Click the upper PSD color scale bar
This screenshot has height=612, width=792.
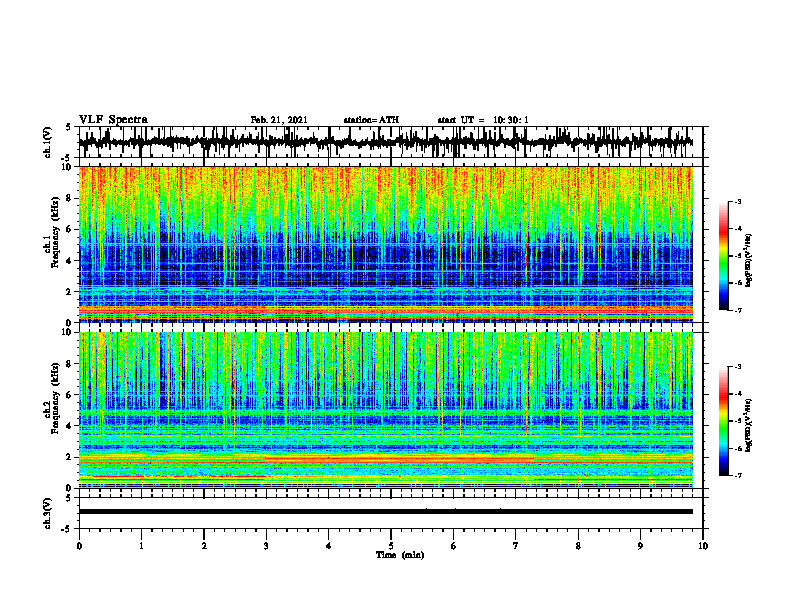[724, 256]
